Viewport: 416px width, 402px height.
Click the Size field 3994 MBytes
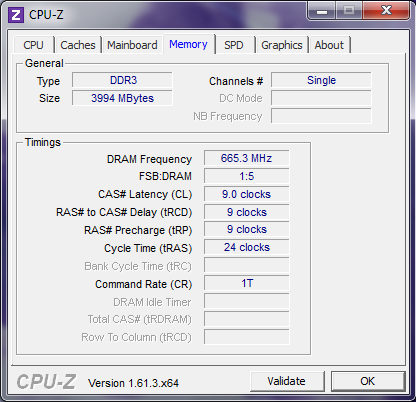coord(122,98)
